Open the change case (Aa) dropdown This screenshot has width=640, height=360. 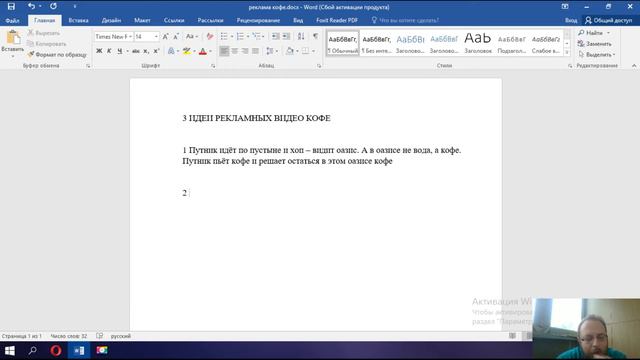pos(192,37)
